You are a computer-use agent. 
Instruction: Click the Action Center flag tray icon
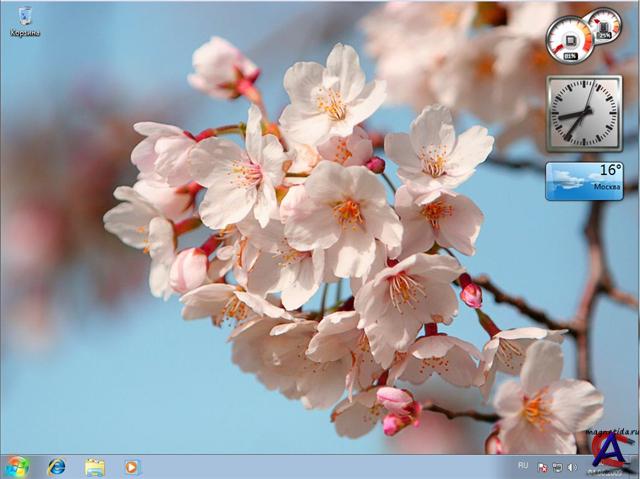pyautogui.click(x=542, y=467)
